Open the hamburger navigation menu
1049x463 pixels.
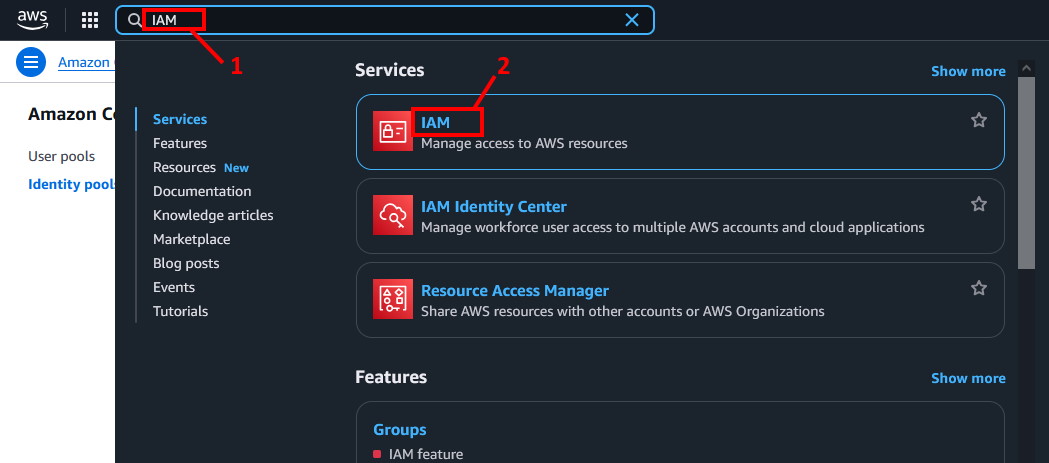[32, 62]
